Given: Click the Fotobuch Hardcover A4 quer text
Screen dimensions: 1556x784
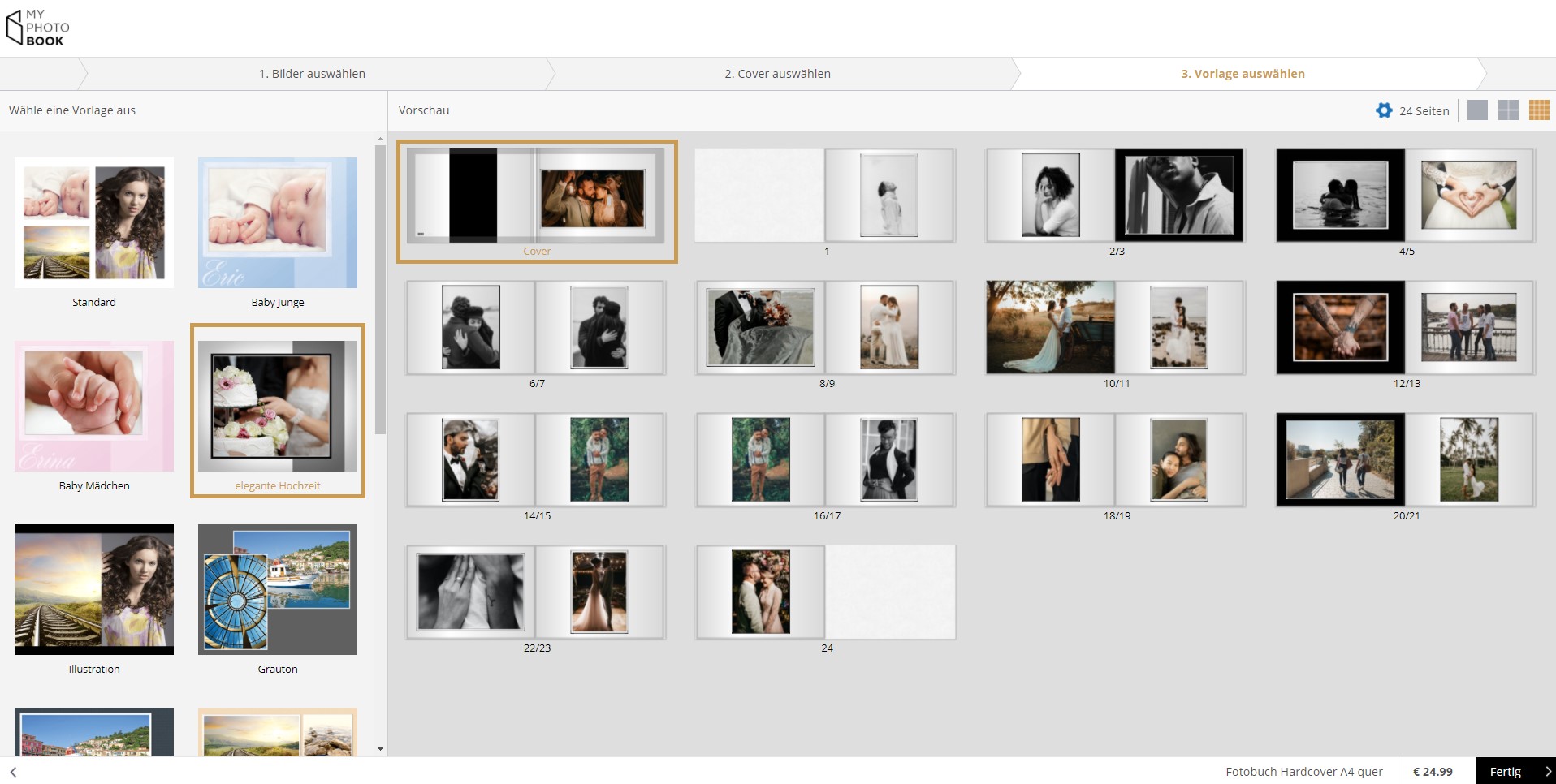Looking at the screenshot, I should tap(1304, 772).
